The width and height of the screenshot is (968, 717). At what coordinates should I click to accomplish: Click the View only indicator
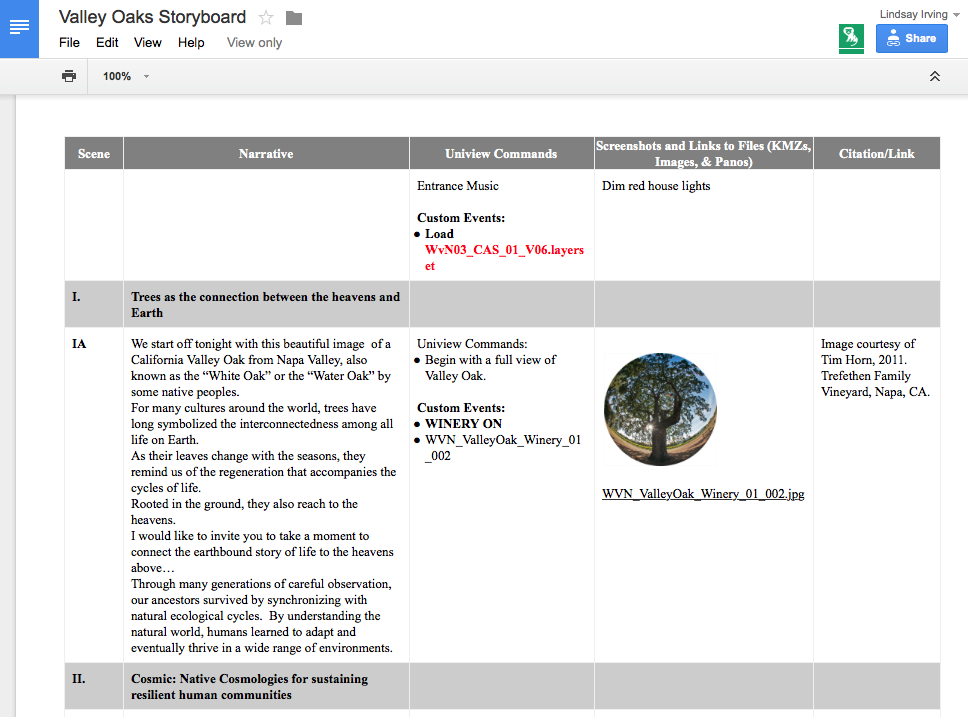coord(254,43)
